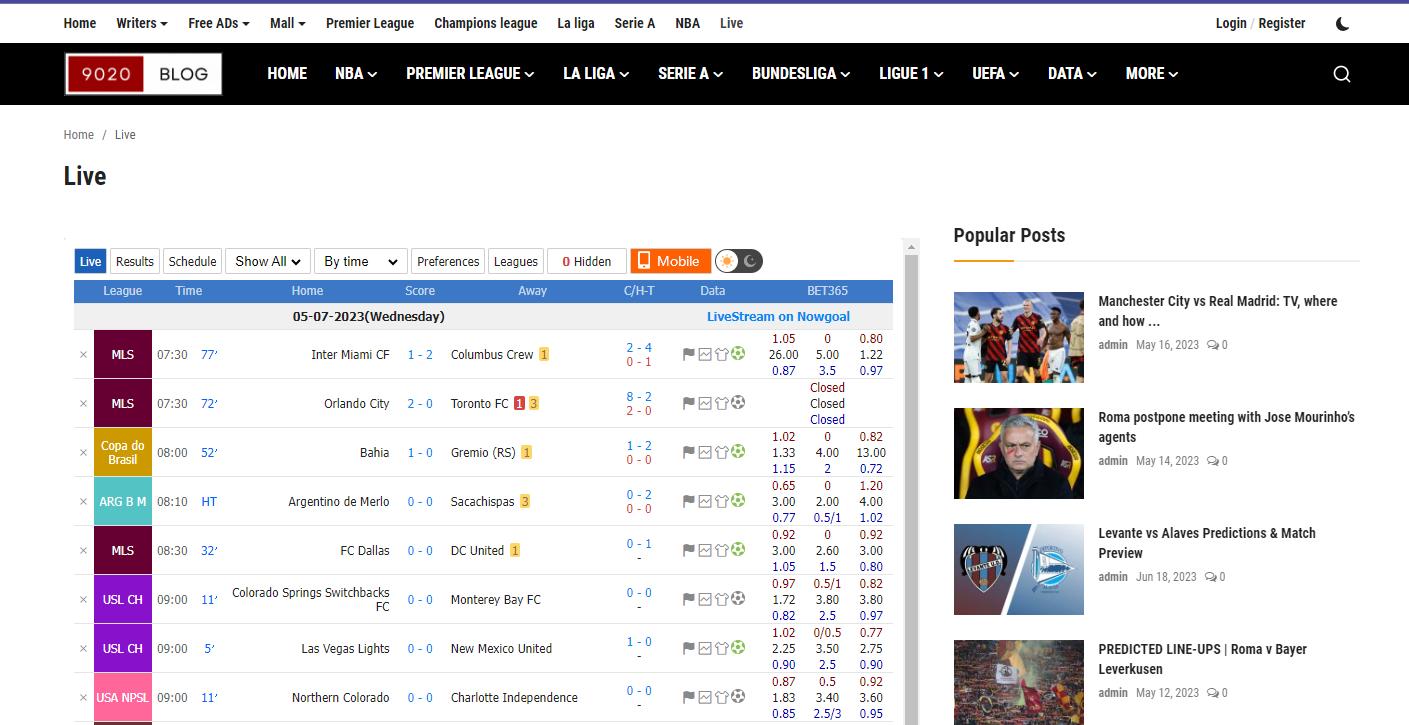Hide the Colorado Springs Switchbacks match row

83,600
